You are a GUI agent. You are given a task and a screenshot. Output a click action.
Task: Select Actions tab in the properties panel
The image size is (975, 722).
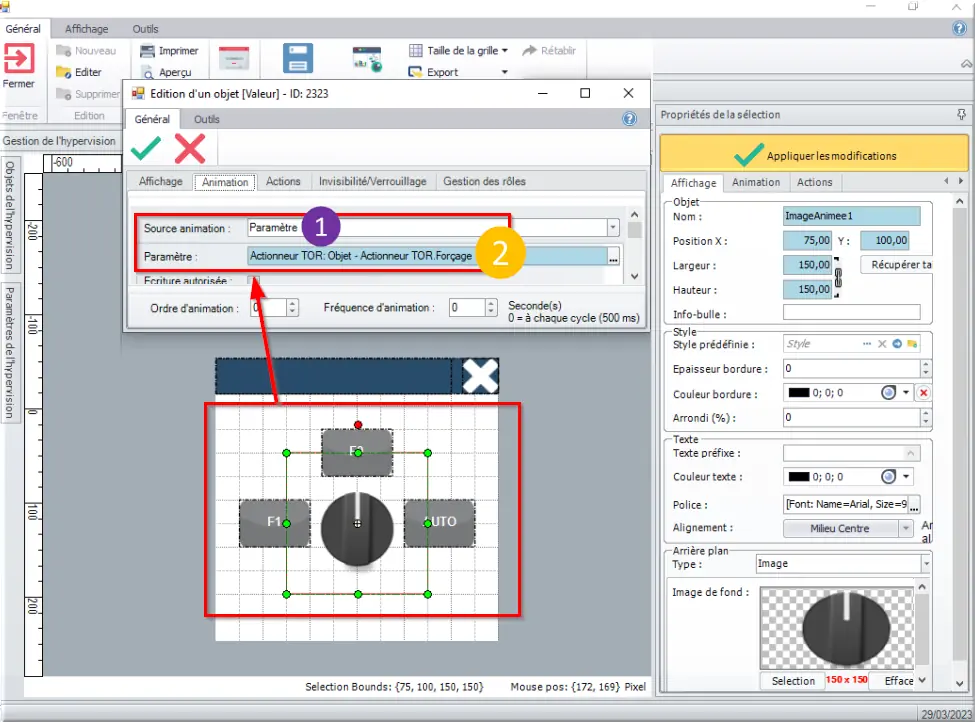tap(815, 182)
